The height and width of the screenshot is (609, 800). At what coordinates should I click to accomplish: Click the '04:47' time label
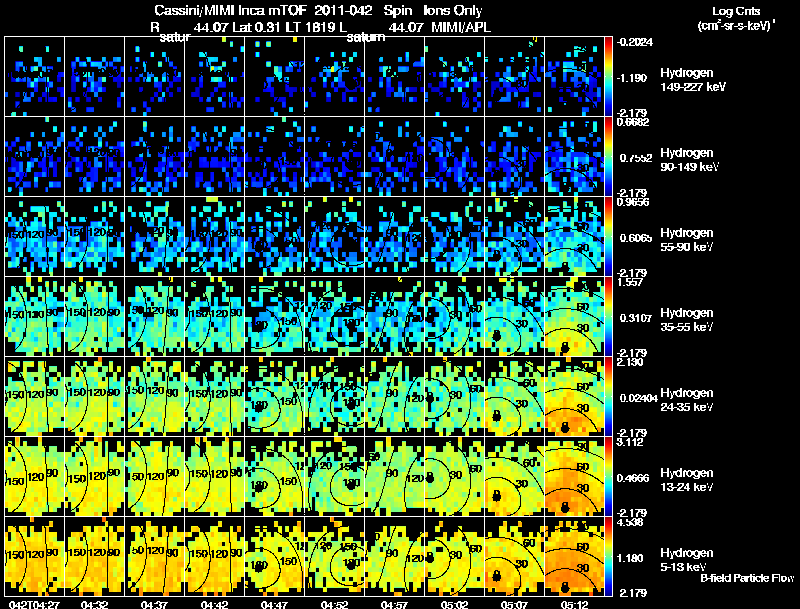coord(274,604)
